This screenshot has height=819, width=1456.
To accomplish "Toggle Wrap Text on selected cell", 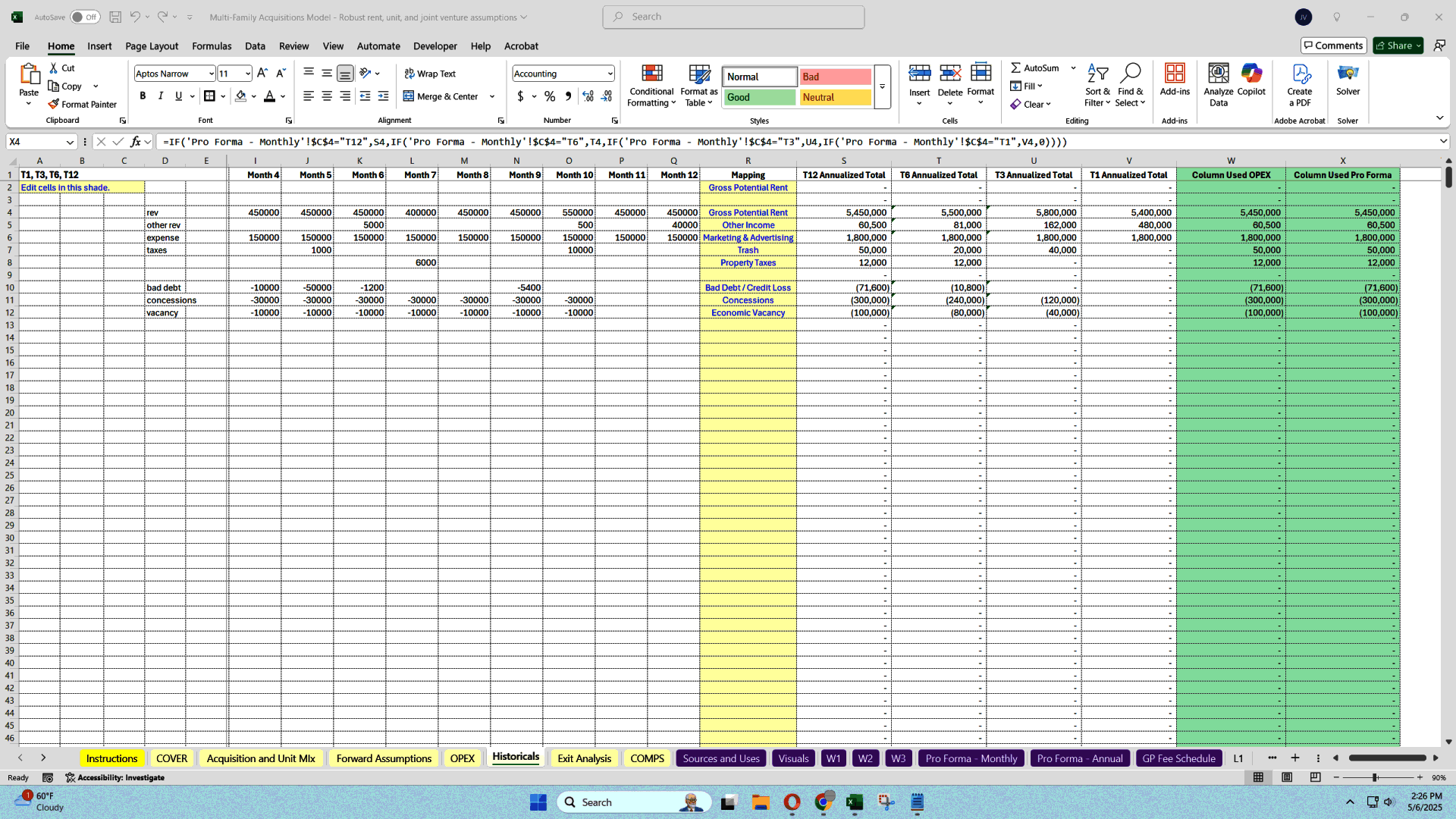I will [430, 74].
